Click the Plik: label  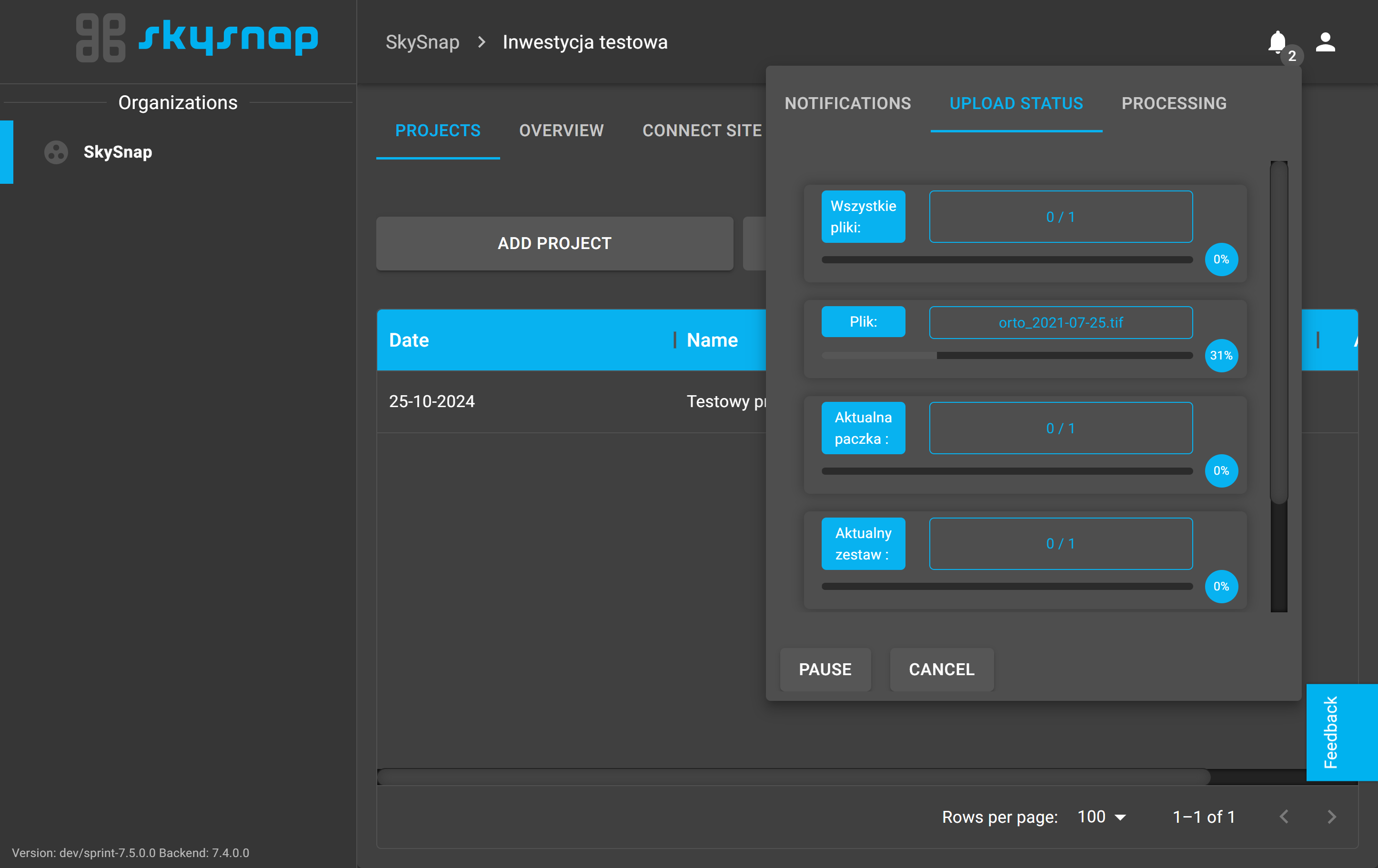pyautogui.click(x=863, y=321)
